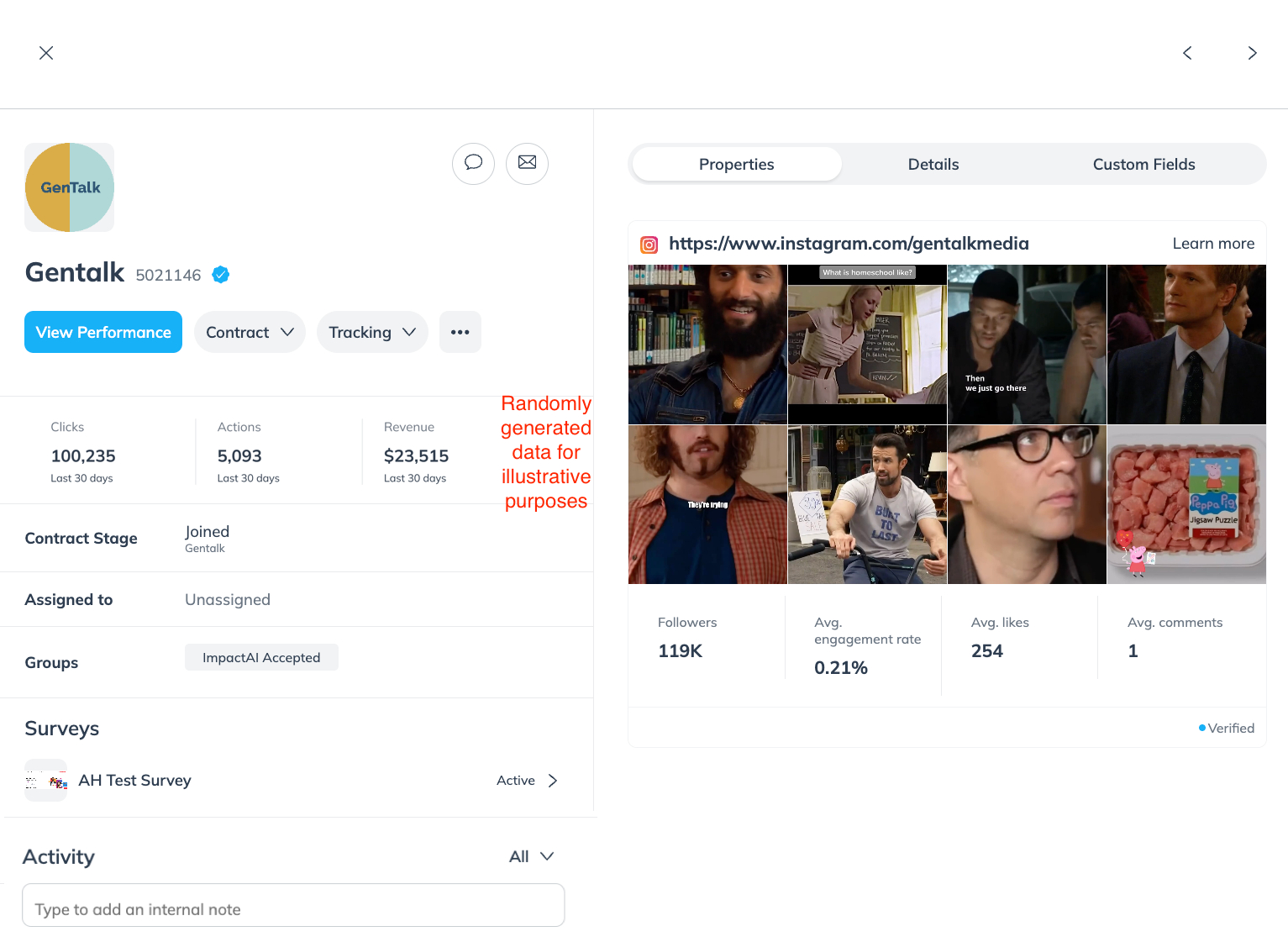The width and height of the screenshot is (1288, 942).
Task: Click the ImpactAI Accepted group tag
Action: (261, 657)
